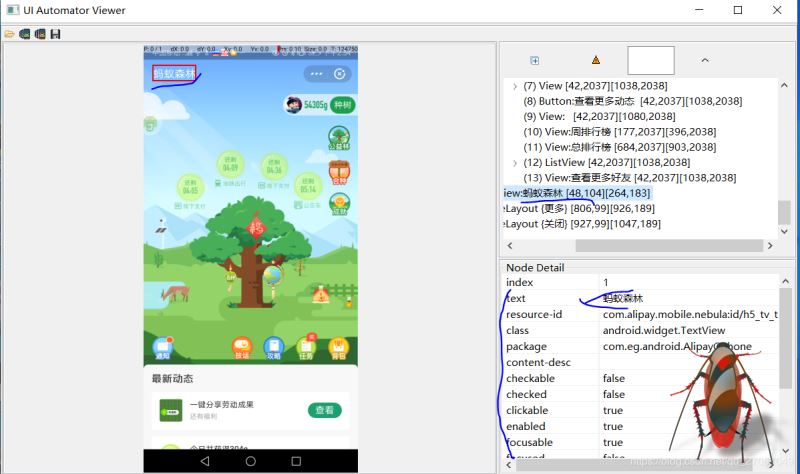Screen dimensions: 800x474
Task: Click the clickable true value
Action: (612, 410)
